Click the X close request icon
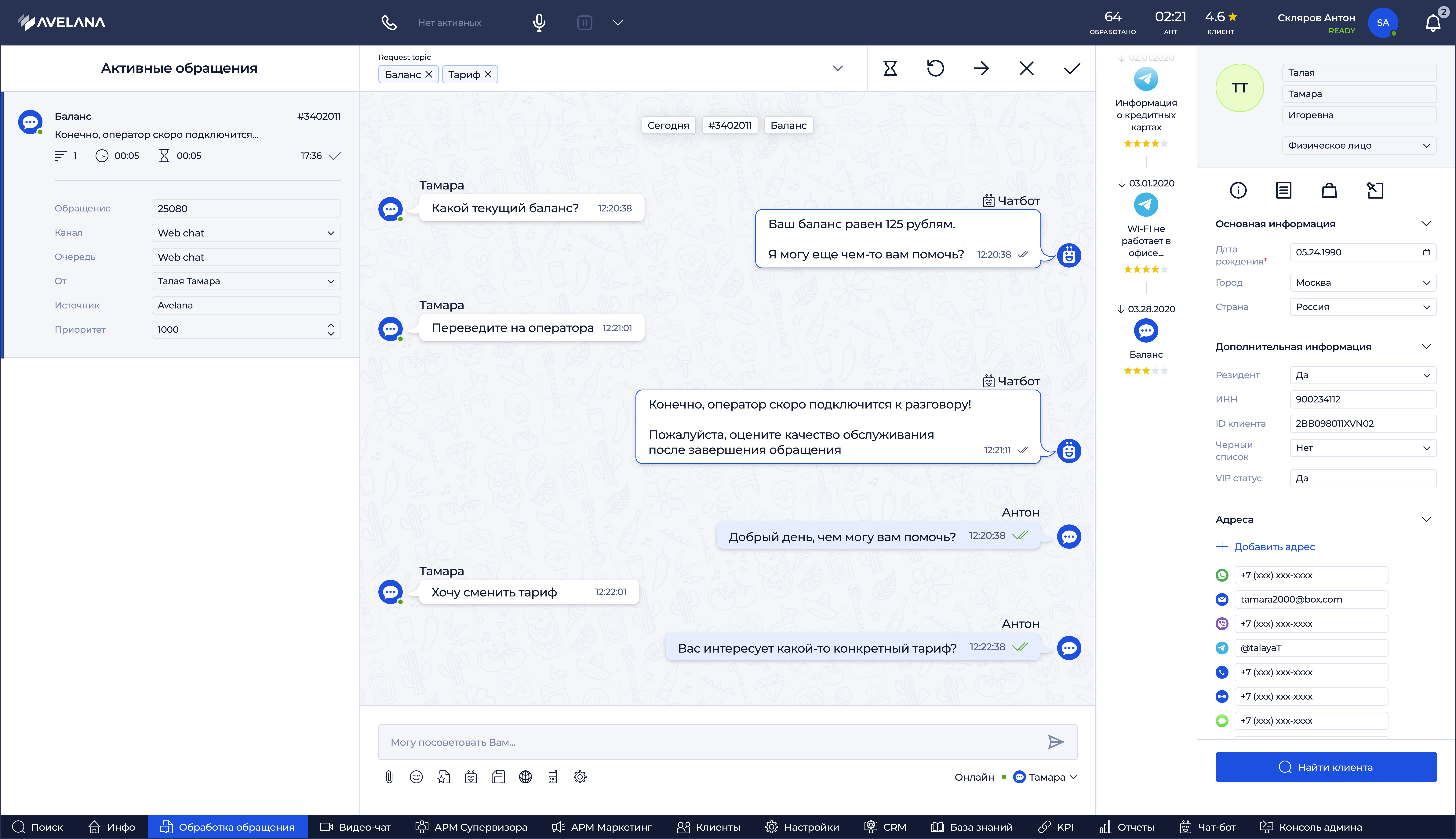 pyautogui.click(x=1027, y=68)
